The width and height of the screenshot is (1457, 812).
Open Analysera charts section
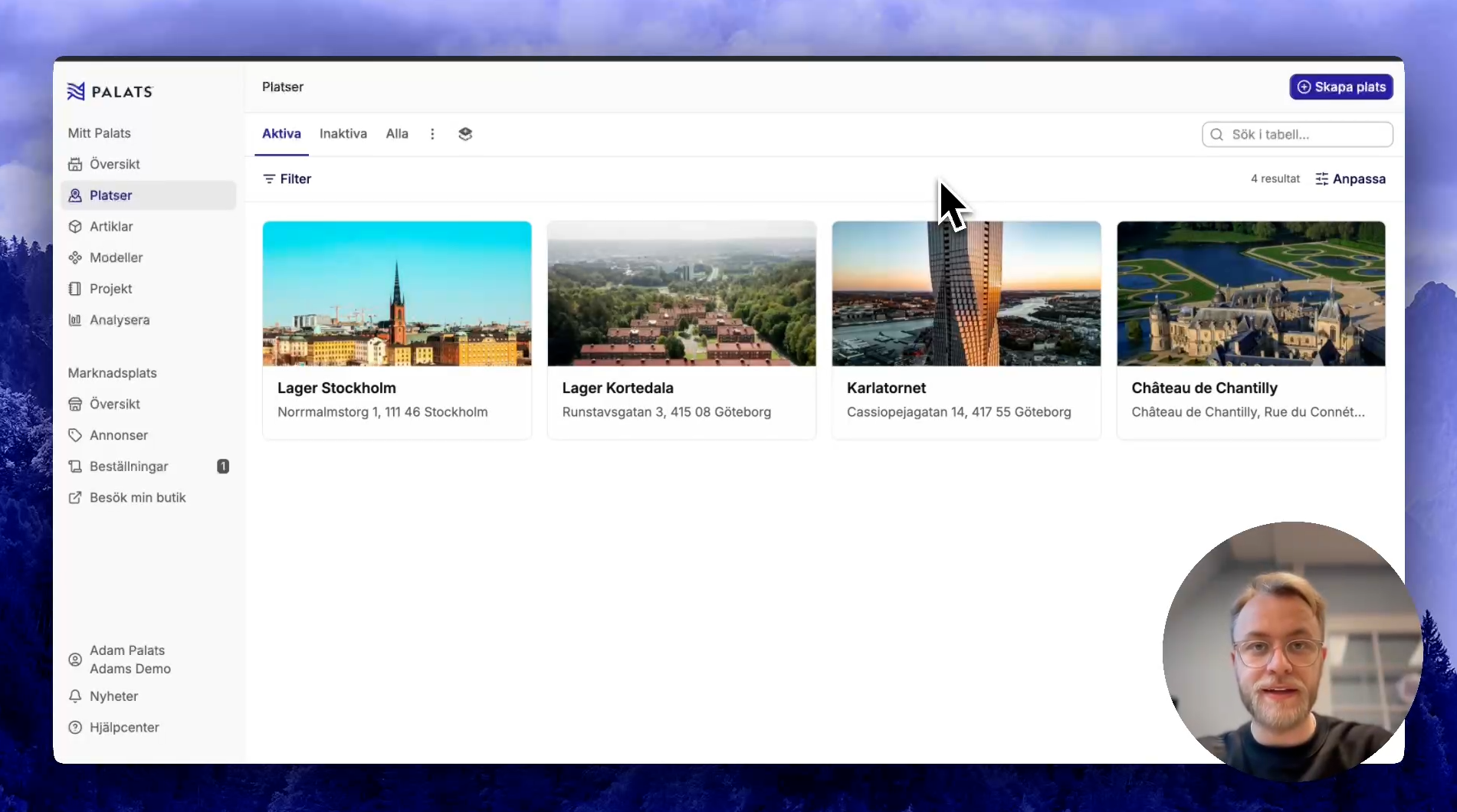119,319
